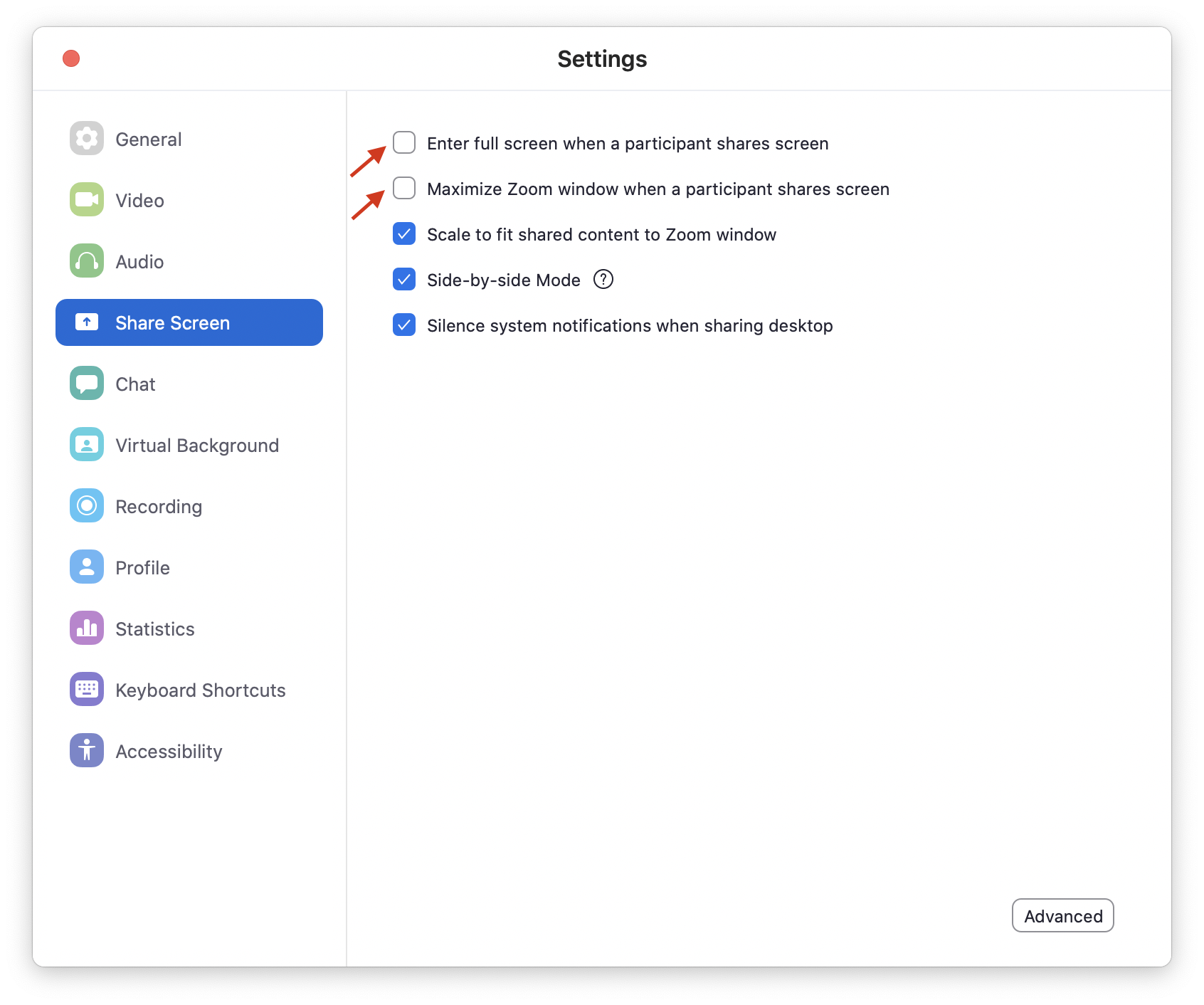Screen dimensions: 1204x1005
Task: Open Audio settings via headphones icon
Action: 87,261
